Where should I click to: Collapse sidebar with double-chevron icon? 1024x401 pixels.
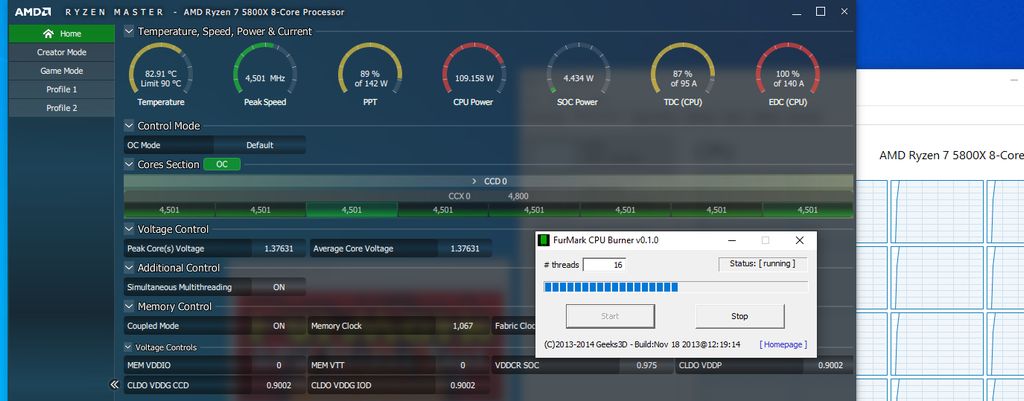point(114,385)
